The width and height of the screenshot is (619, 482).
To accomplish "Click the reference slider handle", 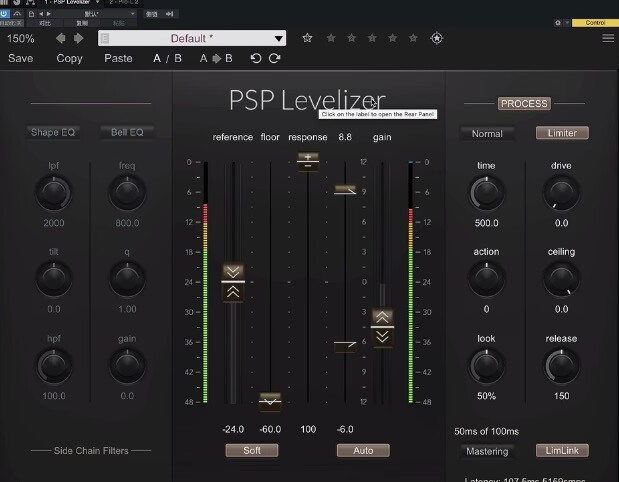I will pyautogui.click(x=233, y=282).
